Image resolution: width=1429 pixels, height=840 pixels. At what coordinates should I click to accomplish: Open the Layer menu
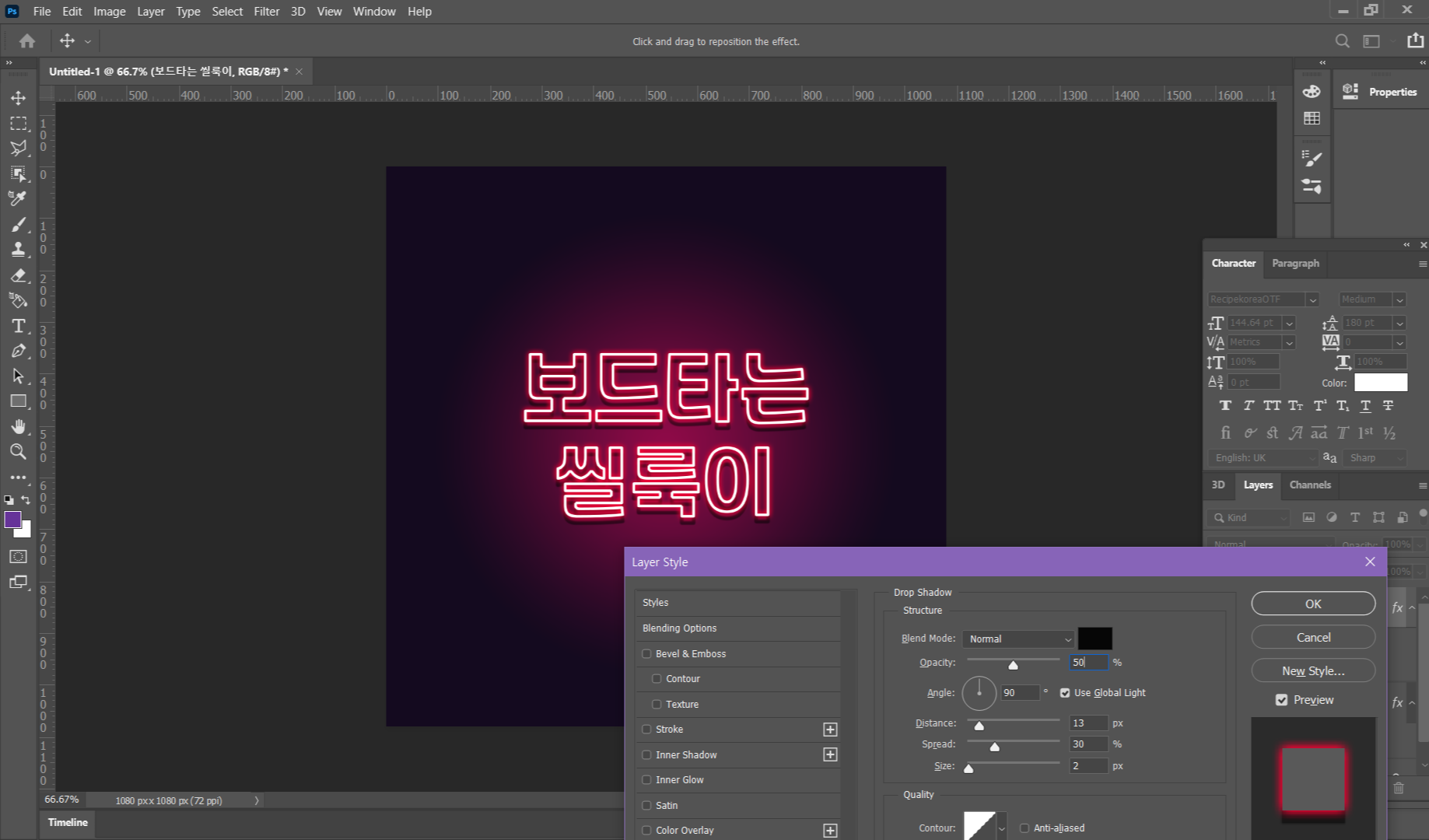150,11
